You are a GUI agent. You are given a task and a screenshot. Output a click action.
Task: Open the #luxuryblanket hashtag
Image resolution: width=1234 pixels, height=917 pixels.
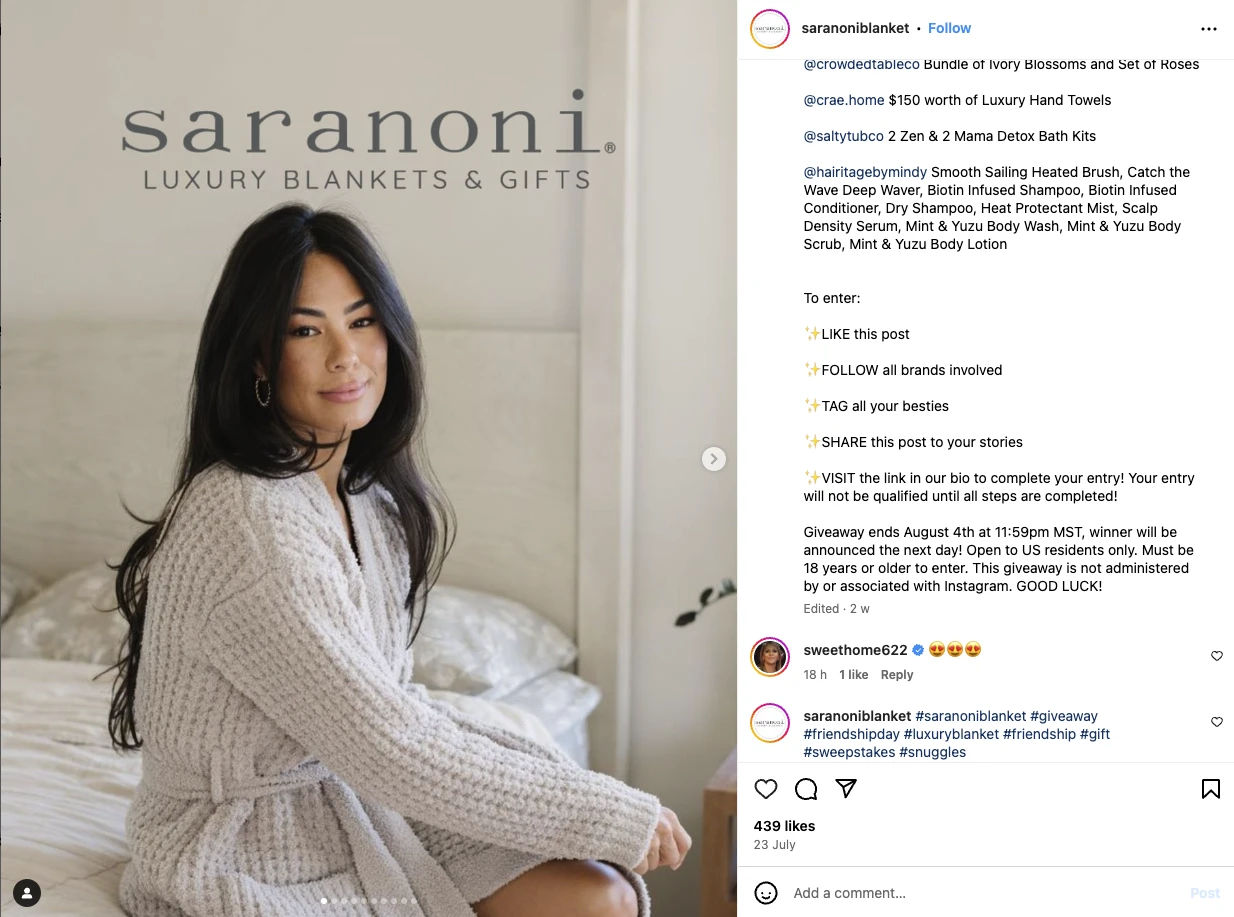pyautogui.click(x=951, y=734)
